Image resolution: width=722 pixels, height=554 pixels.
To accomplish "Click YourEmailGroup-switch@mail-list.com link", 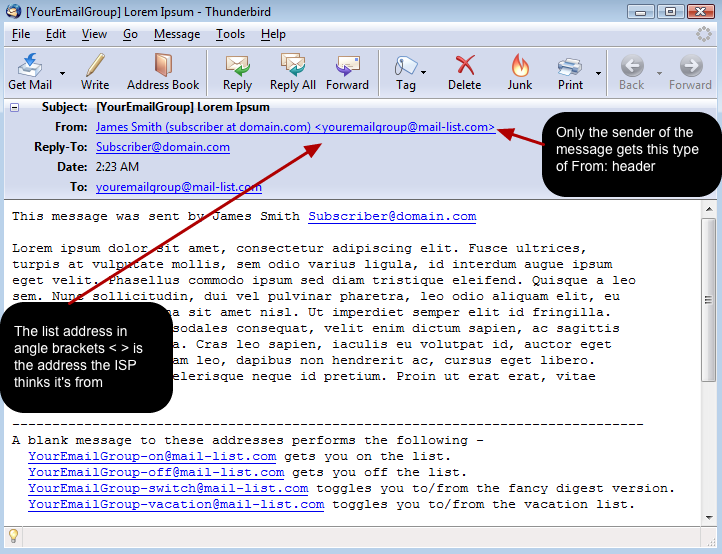I will [x=168, y=489].
